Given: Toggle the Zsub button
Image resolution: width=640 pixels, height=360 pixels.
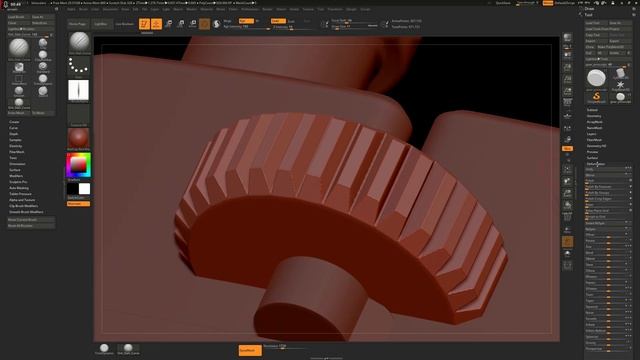Looking at the screenshot, I should coord(292,21).
